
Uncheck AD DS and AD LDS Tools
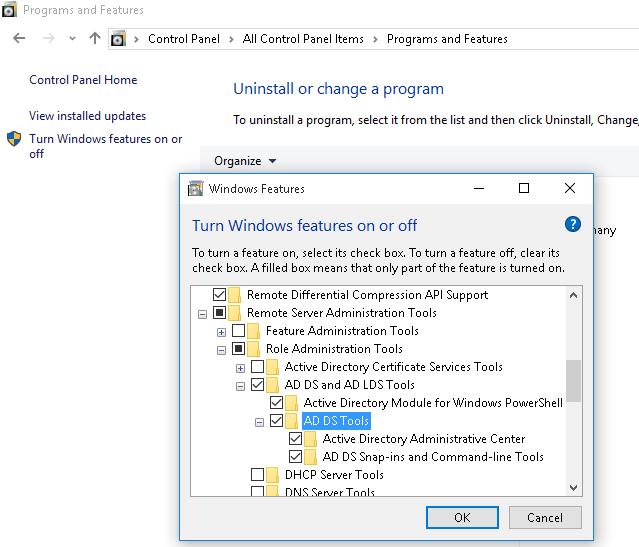click(x=257, y=384)
